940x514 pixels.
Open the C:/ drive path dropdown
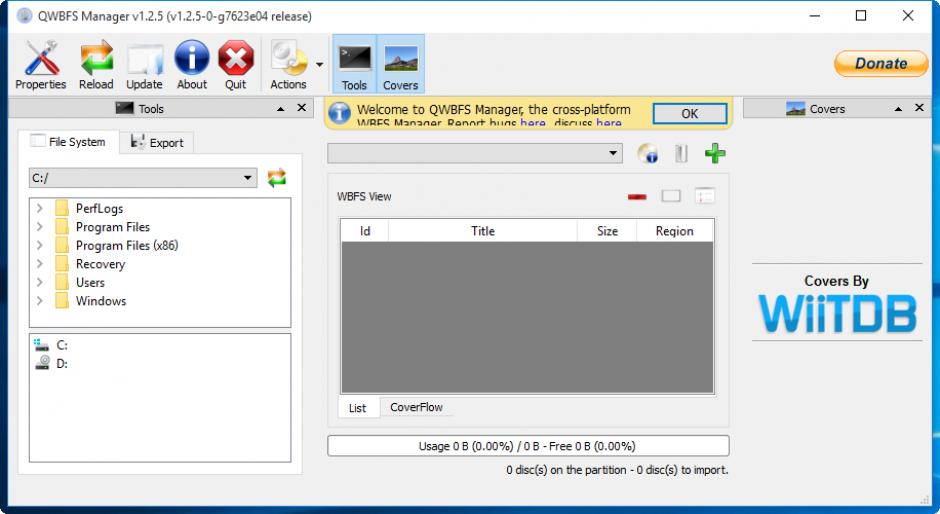[x=143, y=178]
